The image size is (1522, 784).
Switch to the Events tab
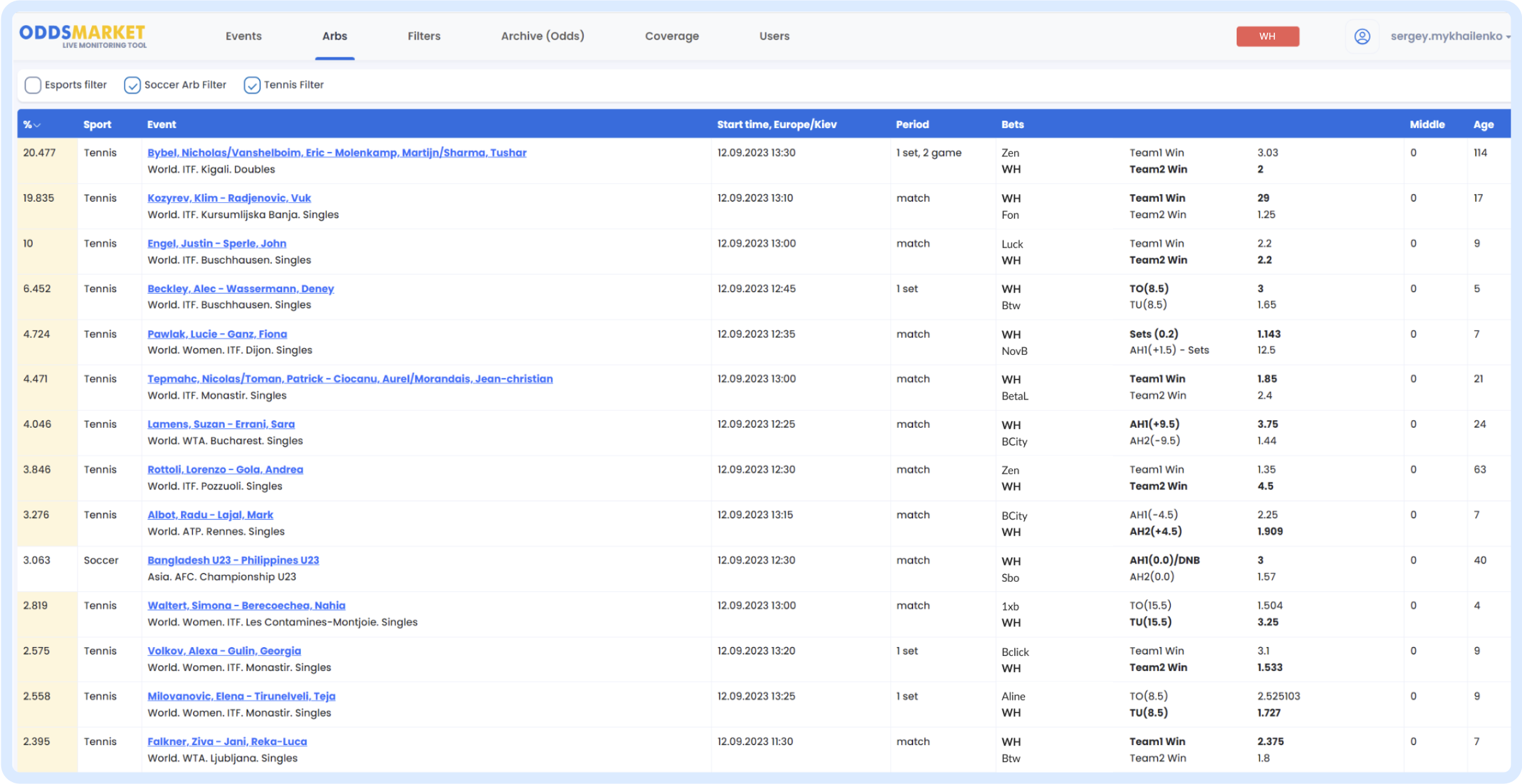point(243,36)
